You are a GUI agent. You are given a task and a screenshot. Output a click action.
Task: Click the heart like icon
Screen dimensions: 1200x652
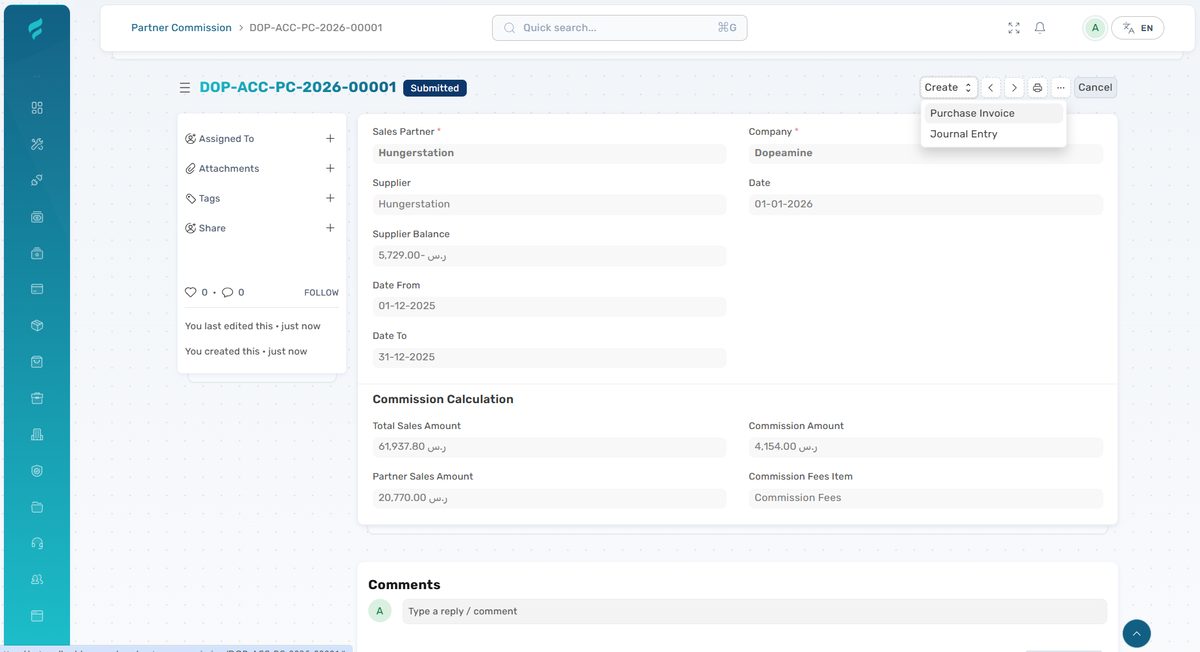pyautogui.click(x=191, y=293)
